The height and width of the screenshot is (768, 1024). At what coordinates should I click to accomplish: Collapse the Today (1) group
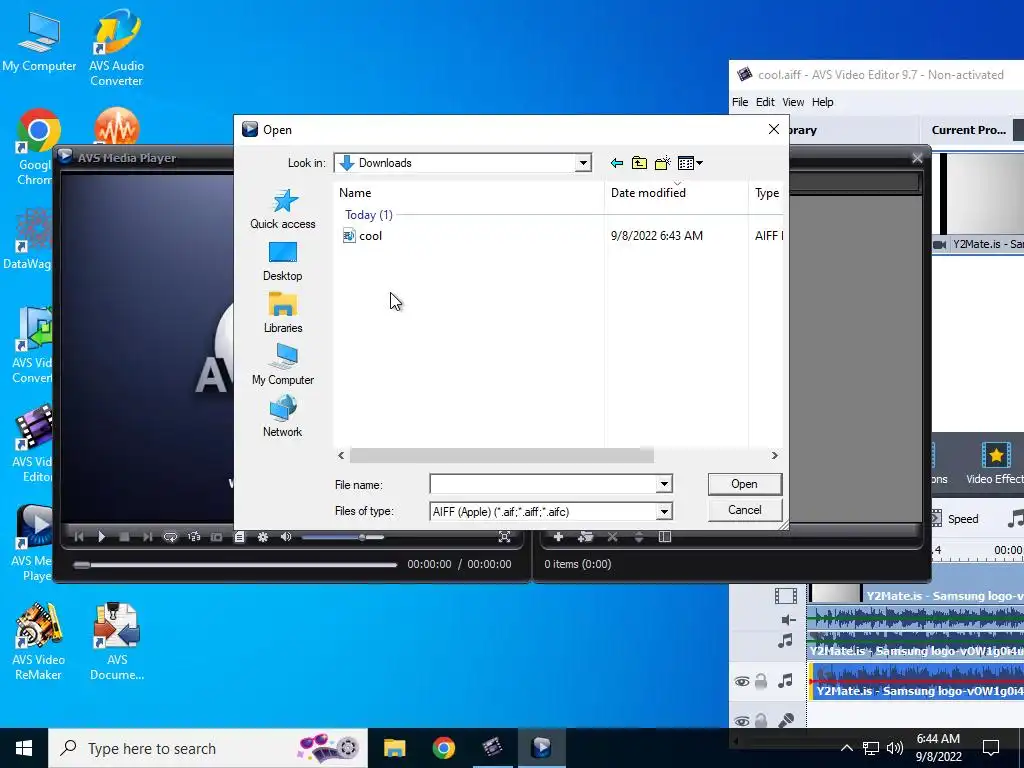(368, 215)
